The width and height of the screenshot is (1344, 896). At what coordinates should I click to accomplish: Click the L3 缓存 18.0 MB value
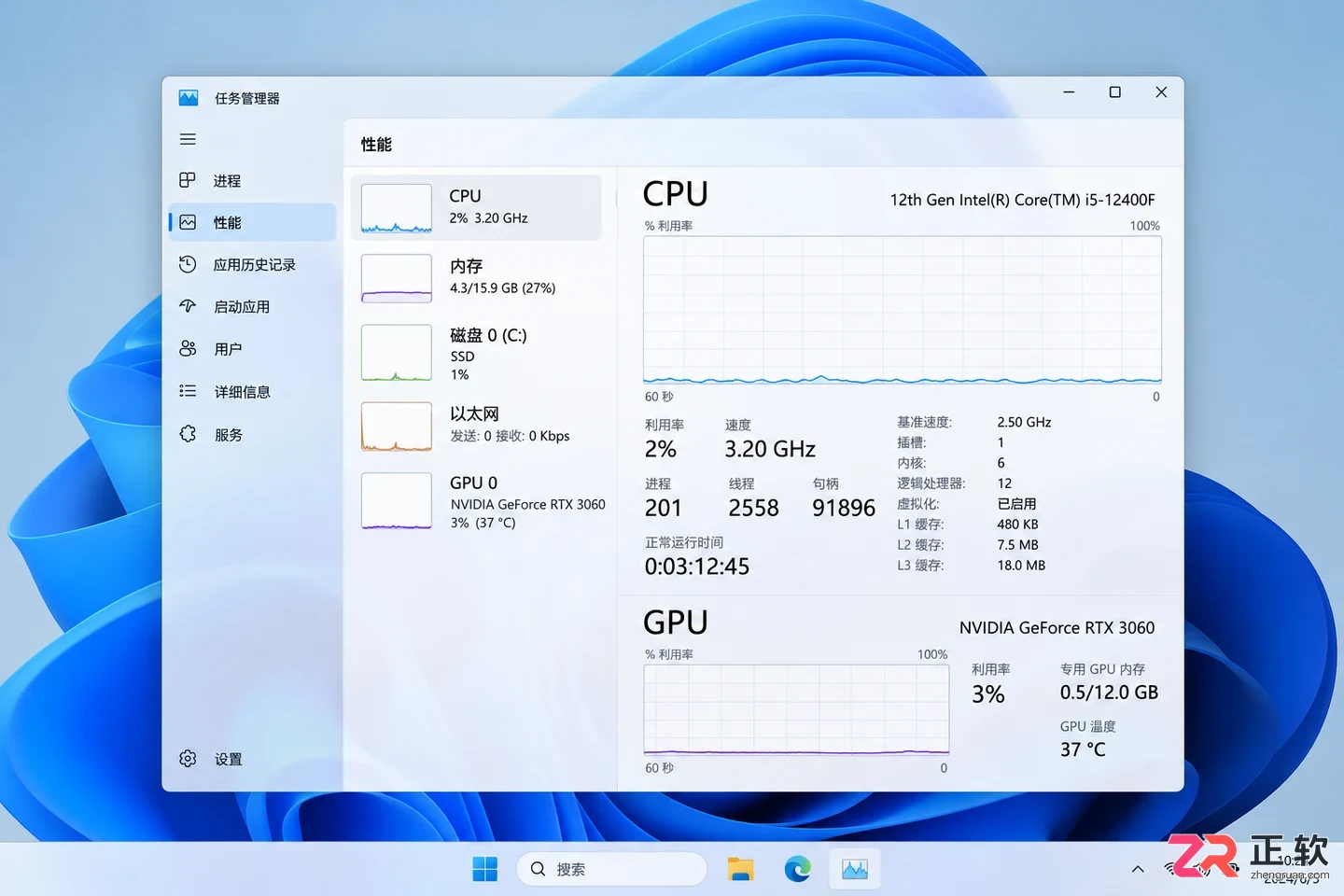pyautogui.click(x=1021, y=566)
